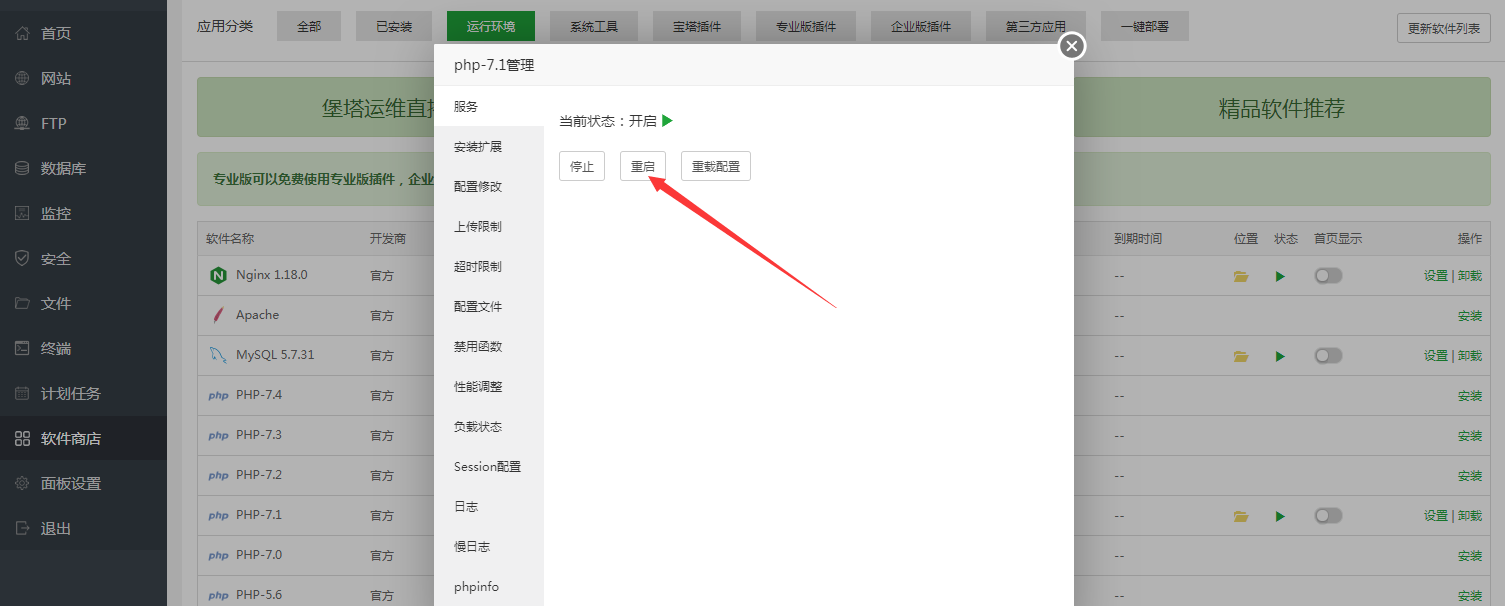
Task: Click 安装 link for Apache row
Action: click(1470, 316)
